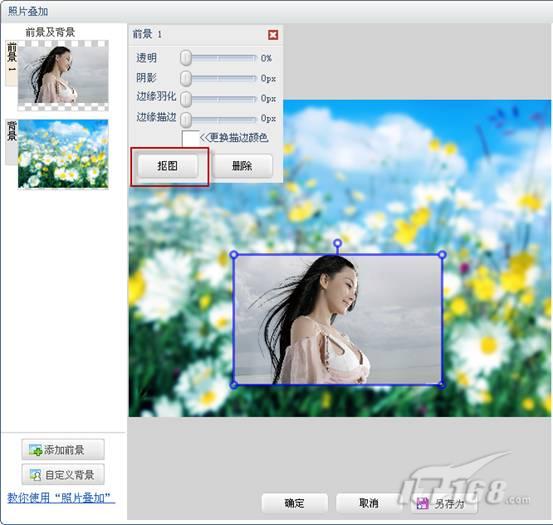Click the bottom-right resize handle of the foreground
This screenshot has height=525, width=553.
442,385
